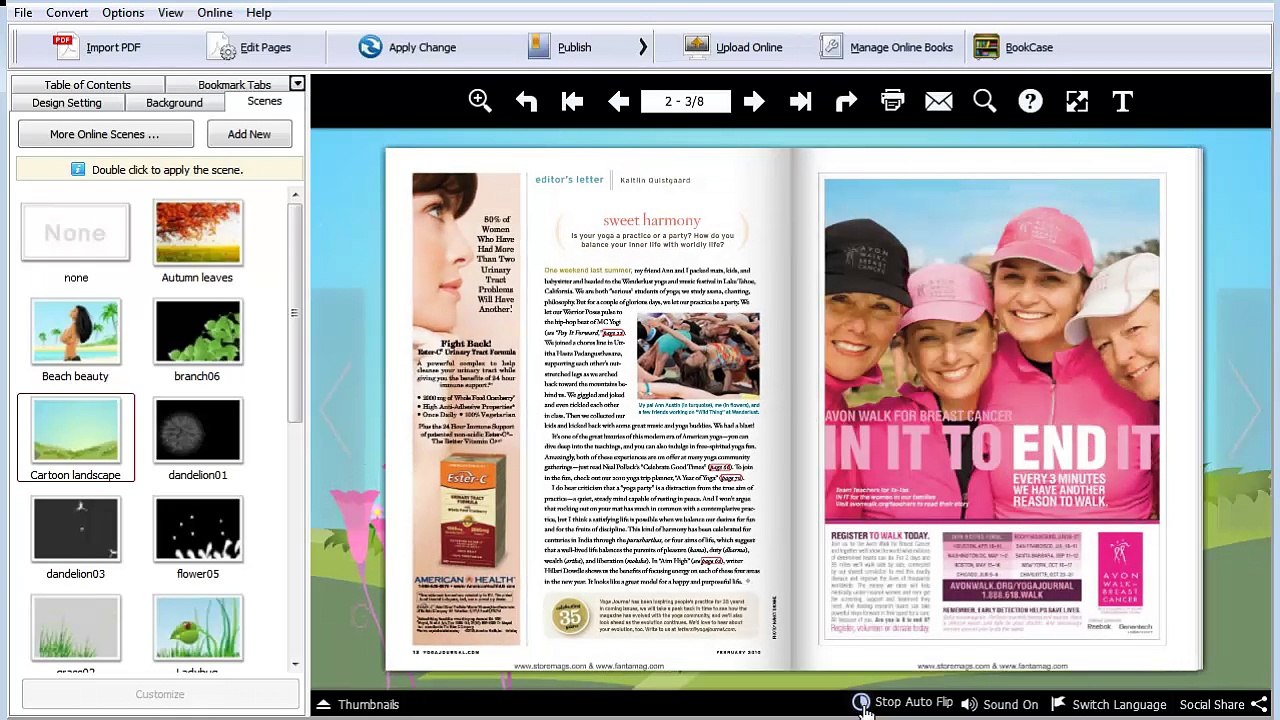The image size is (1280, 720).
Task: Open the Edit Pages tool
Action: click(x=250, y=47)
